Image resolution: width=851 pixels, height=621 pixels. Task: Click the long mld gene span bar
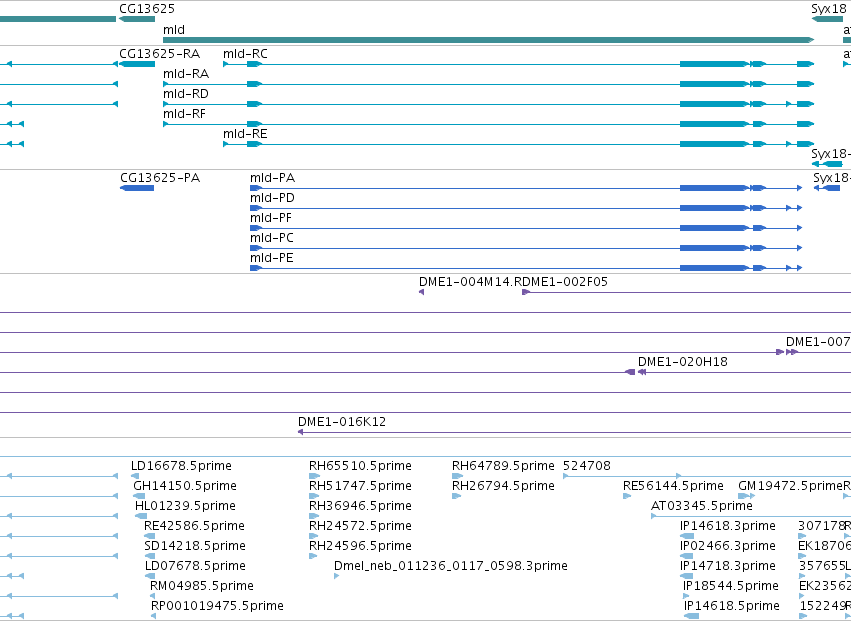click(488, 40)
